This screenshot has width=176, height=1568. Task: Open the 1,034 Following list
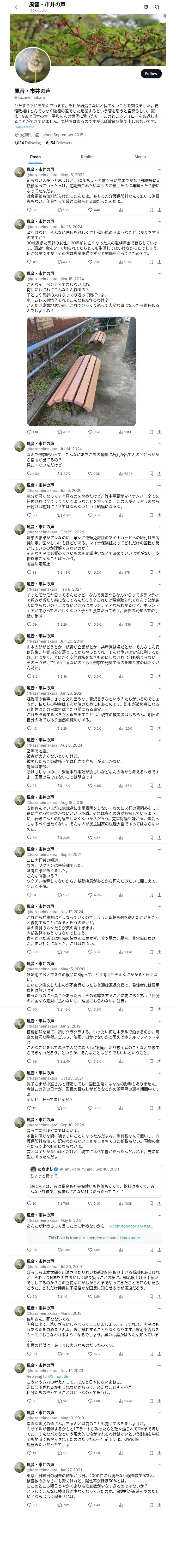[27, 143]
